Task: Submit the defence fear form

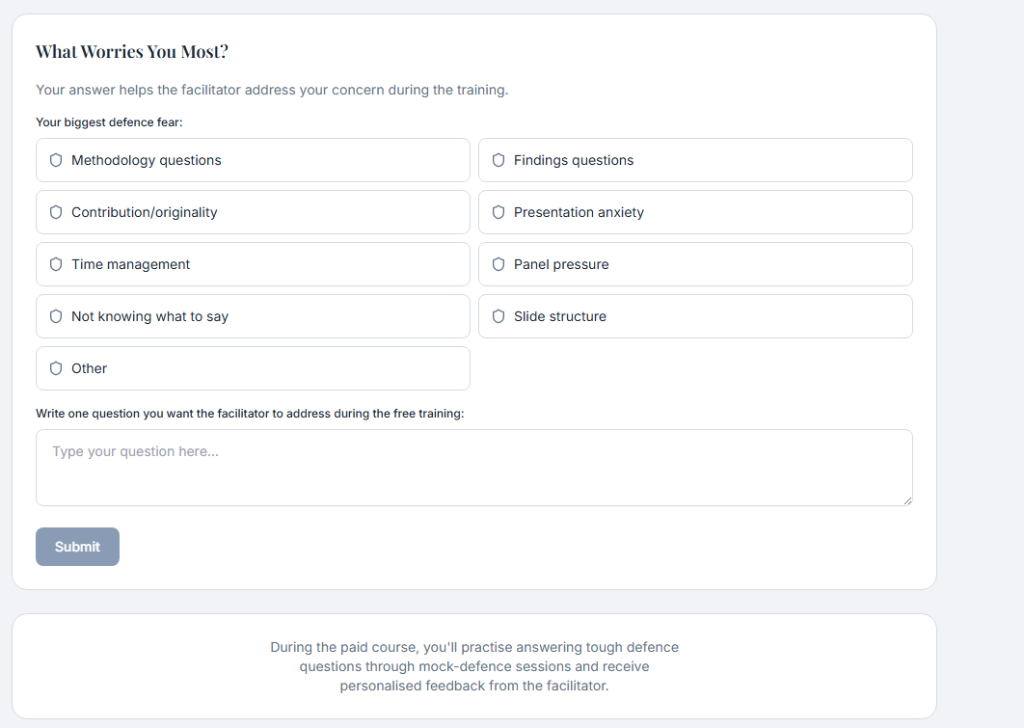Action: click(x=78, y=546)
